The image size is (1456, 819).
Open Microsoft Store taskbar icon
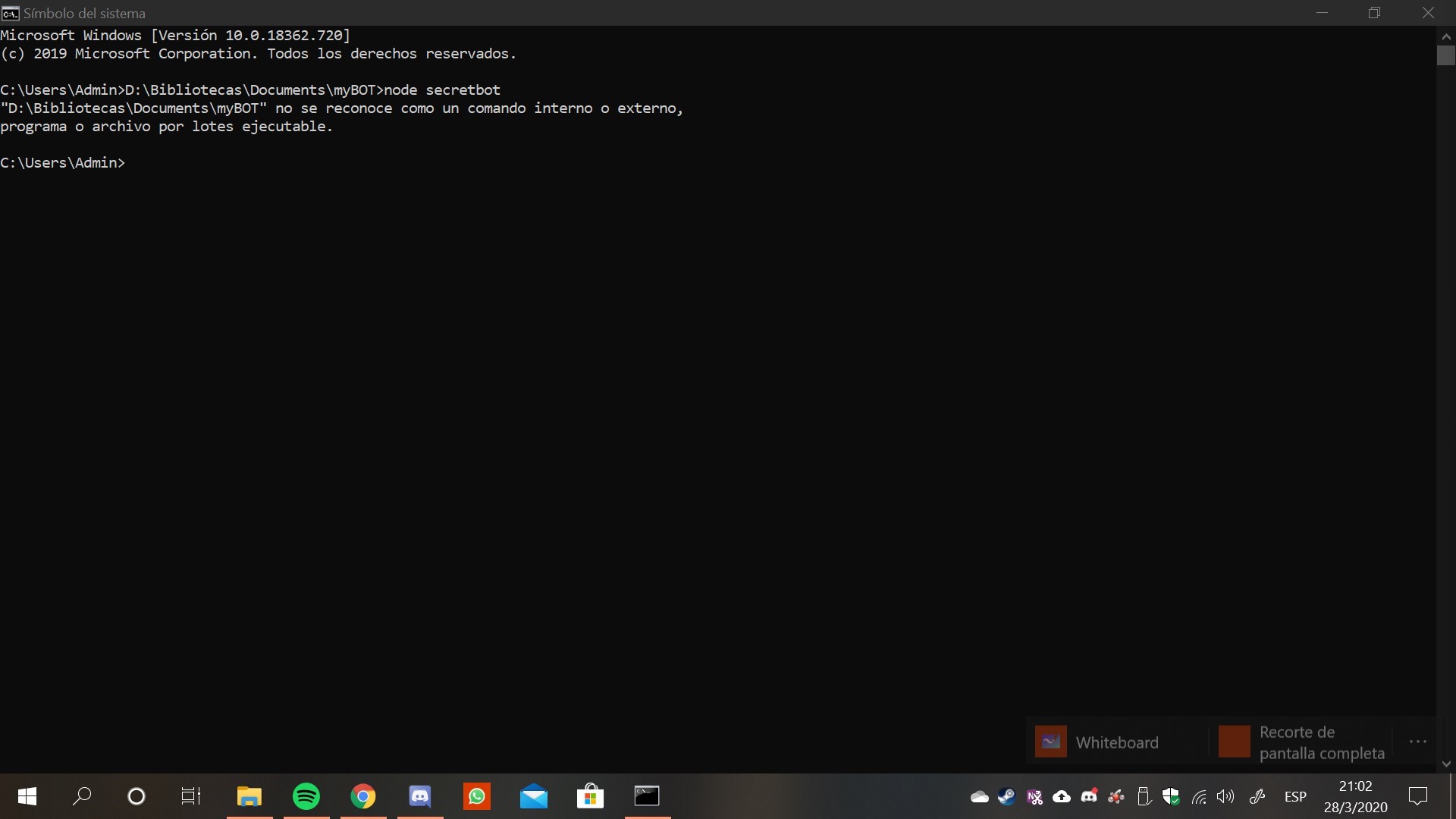point(590,796)
